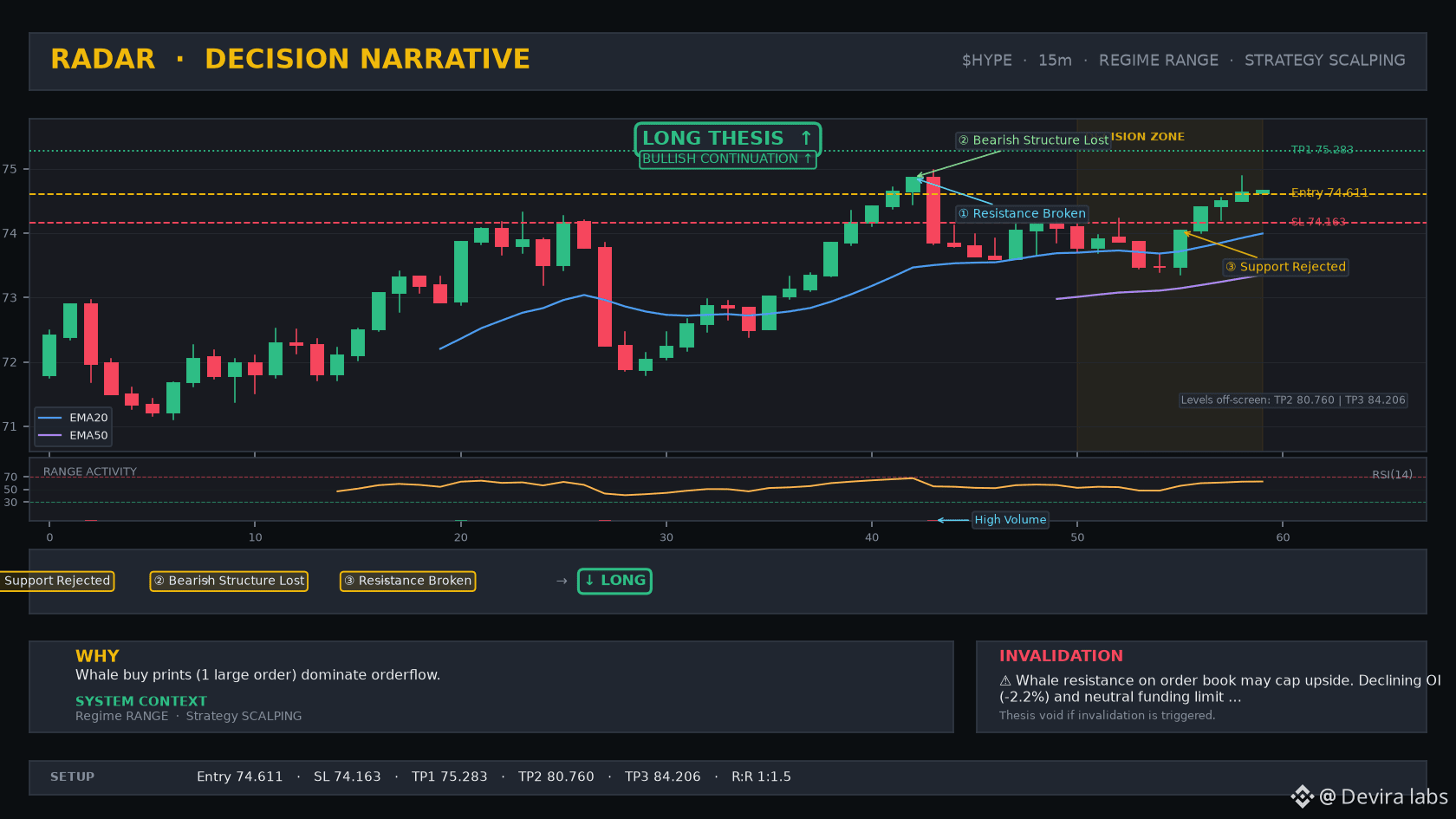Click the tall red candle near bar 27
The height and width of the screenshot is (819, 1456).
(605, 296)
